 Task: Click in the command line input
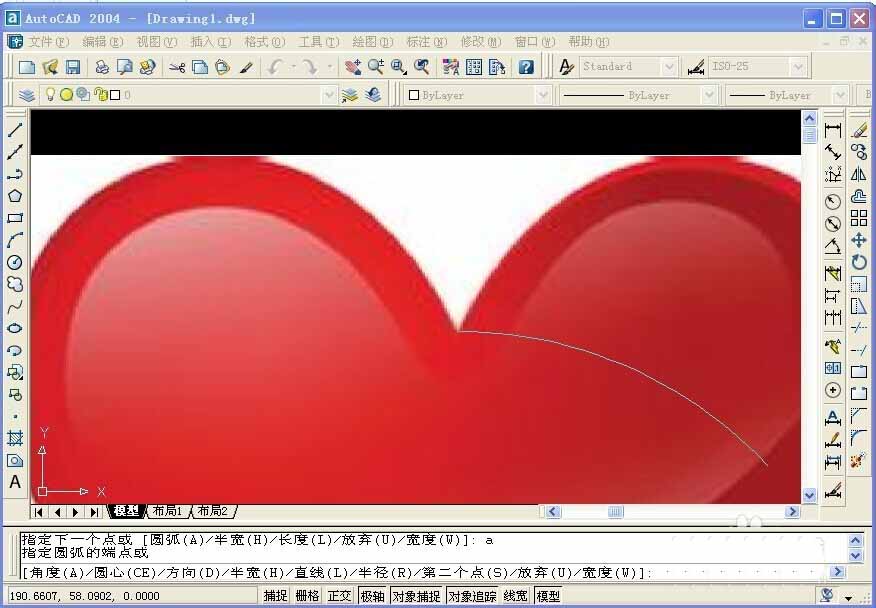point(426,573)
